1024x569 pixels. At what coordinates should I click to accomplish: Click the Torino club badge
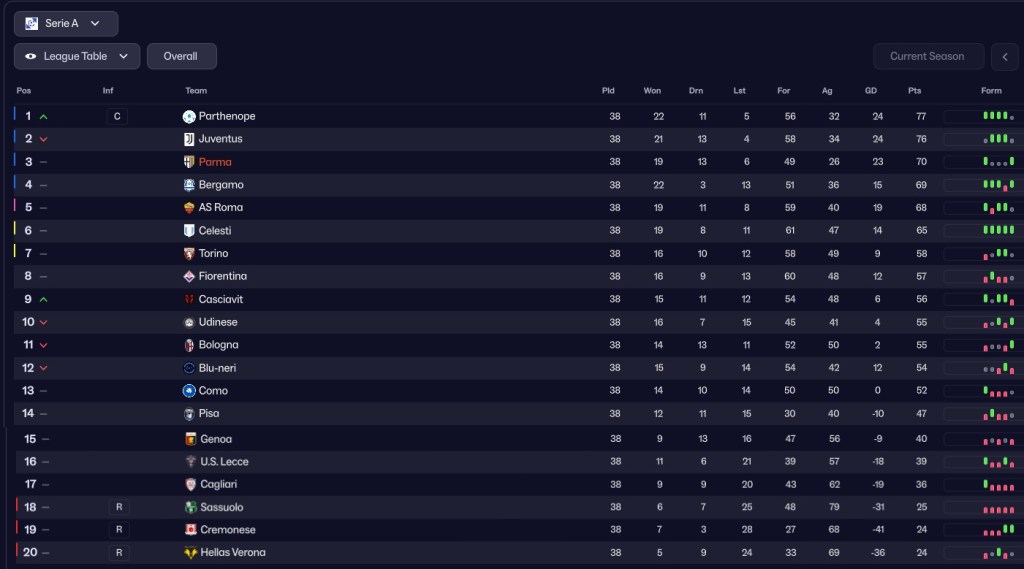pos(189,254)
